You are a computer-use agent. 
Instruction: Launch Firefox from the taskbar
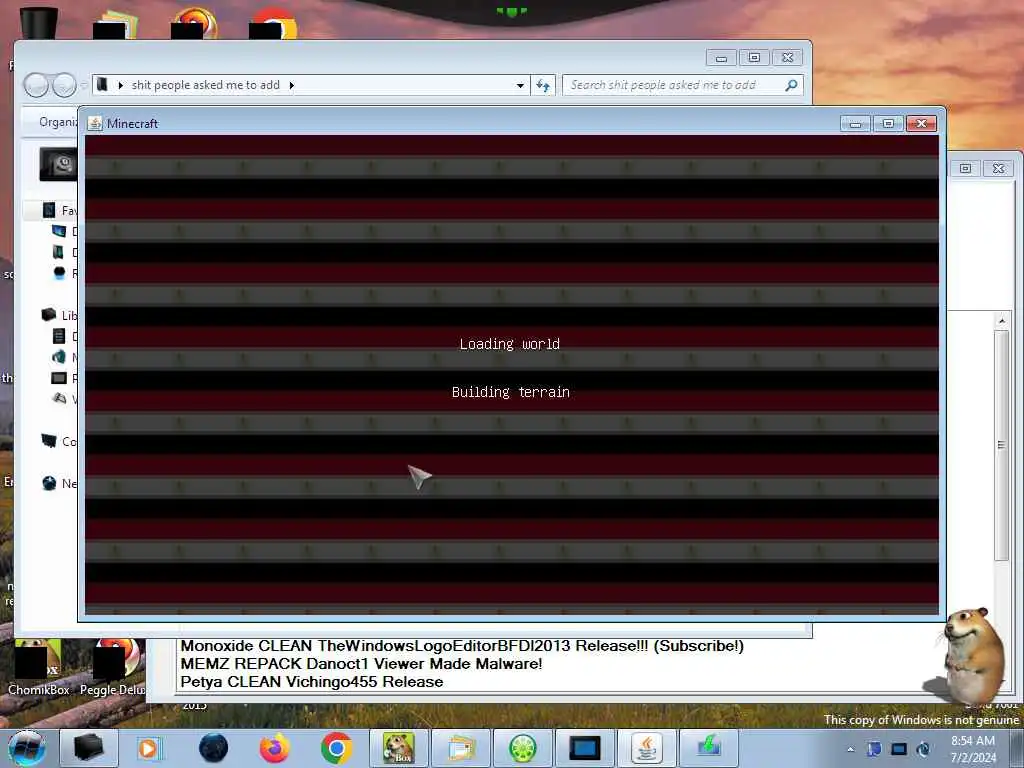(275, 748)
